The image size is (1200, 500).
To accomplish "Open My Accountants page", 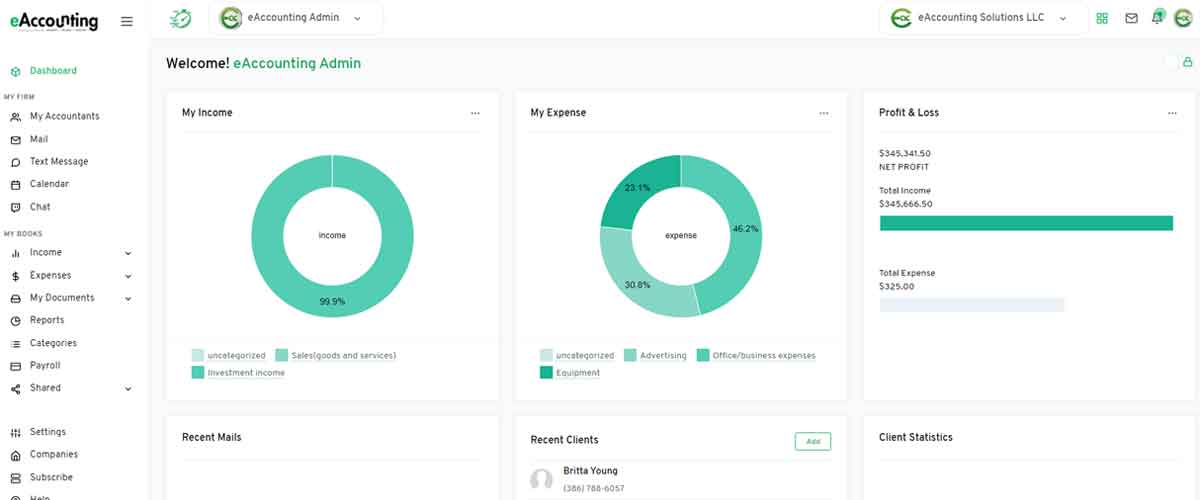I will (65, 116).
